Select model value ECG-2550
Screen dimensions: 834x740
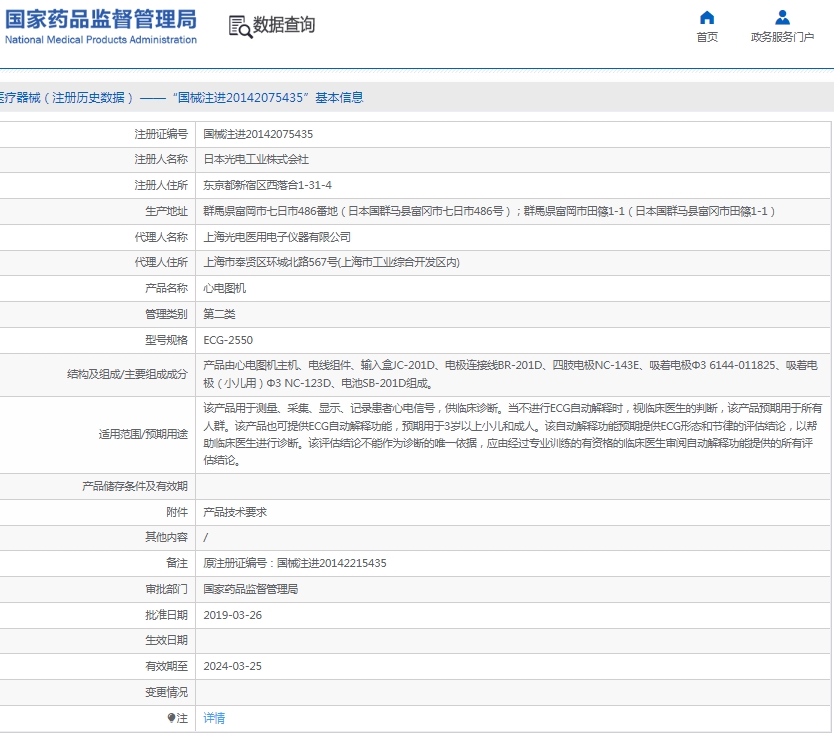[x=228, y=340]
